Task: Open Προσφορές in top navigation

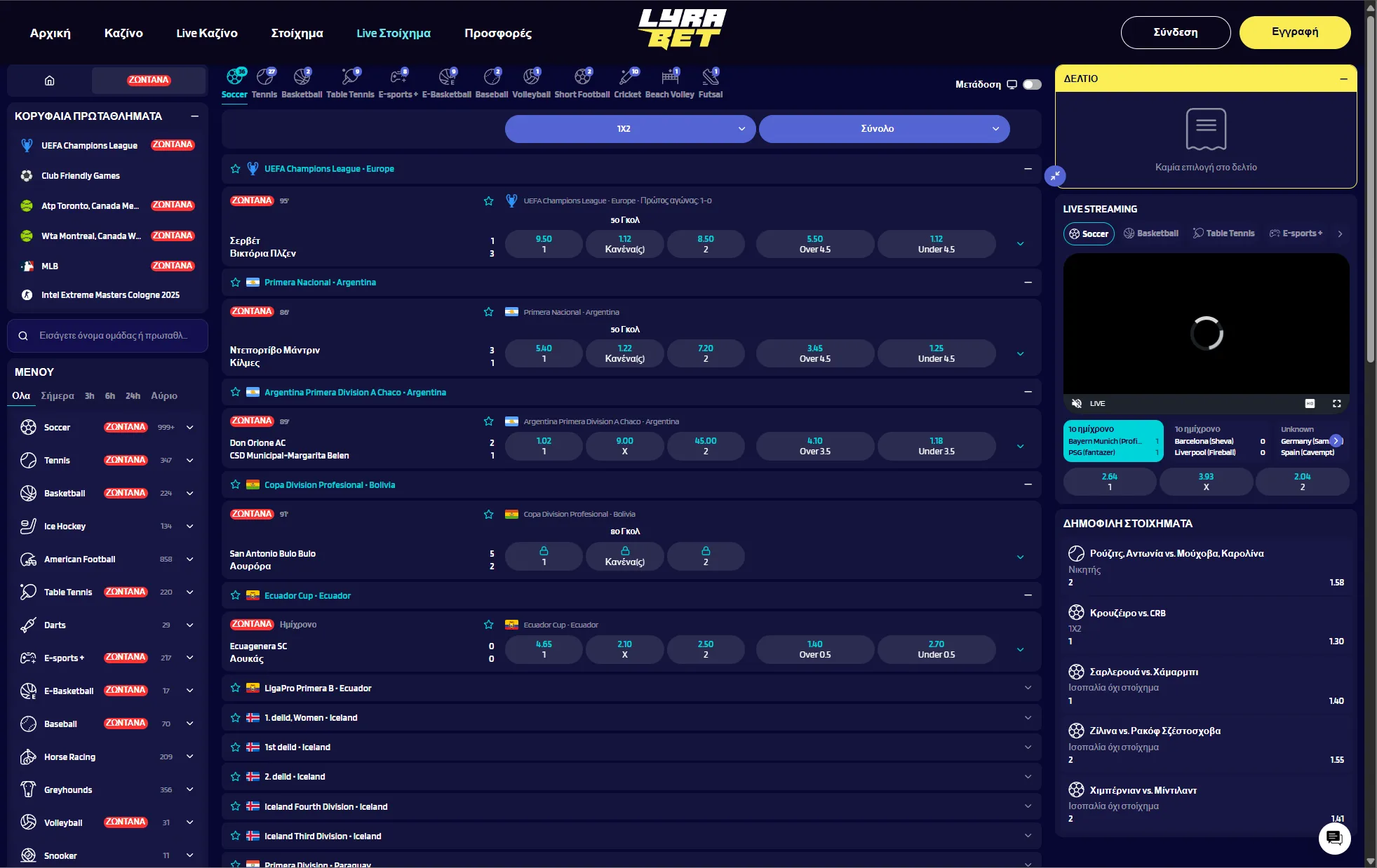Action: pyautogui.click(x=498, y=33)
